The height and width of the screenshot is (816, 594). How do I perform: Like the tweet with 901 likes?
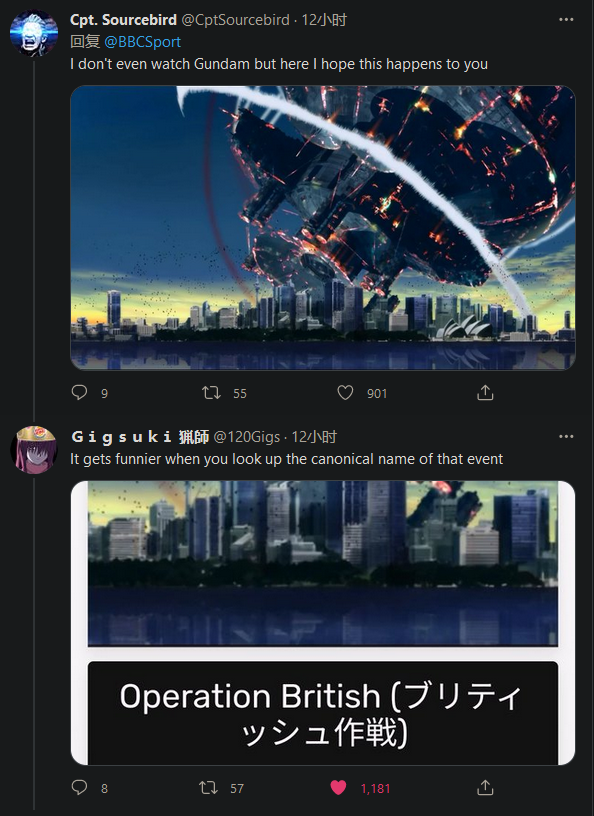pyautogui.click(x=345, y=392)
